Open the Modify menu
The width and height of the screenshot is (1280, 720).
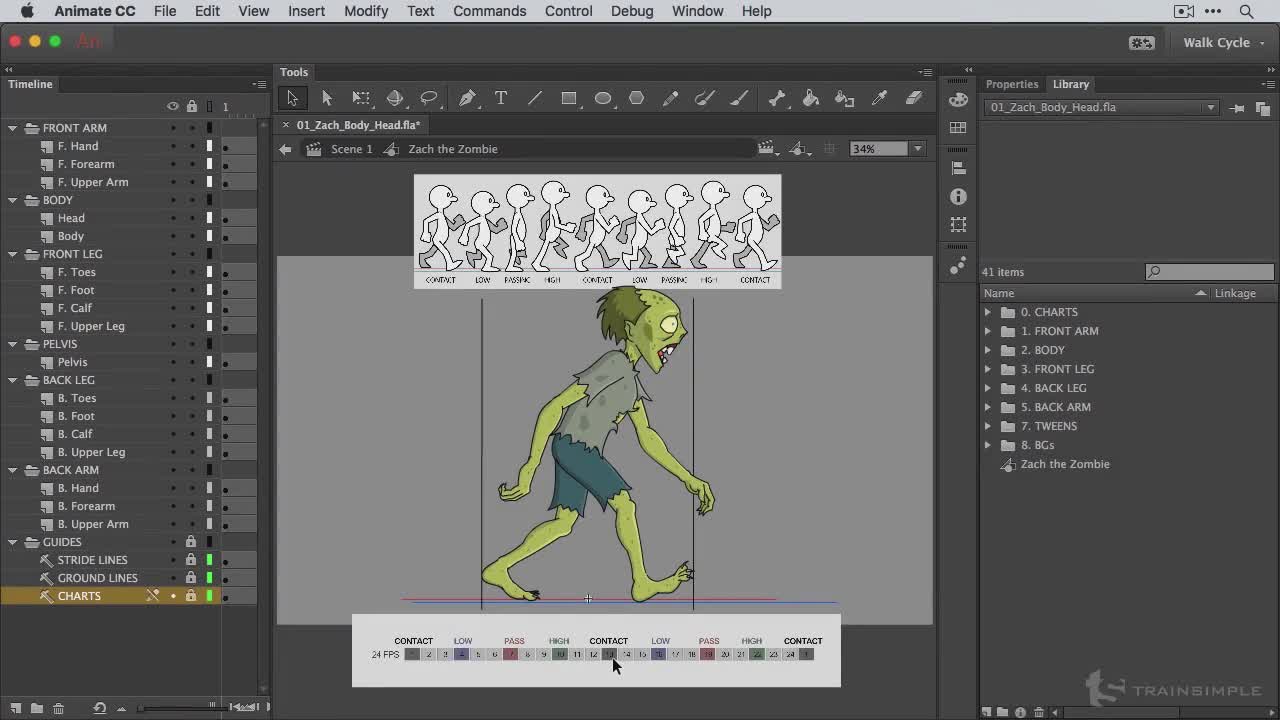point(366,11)
